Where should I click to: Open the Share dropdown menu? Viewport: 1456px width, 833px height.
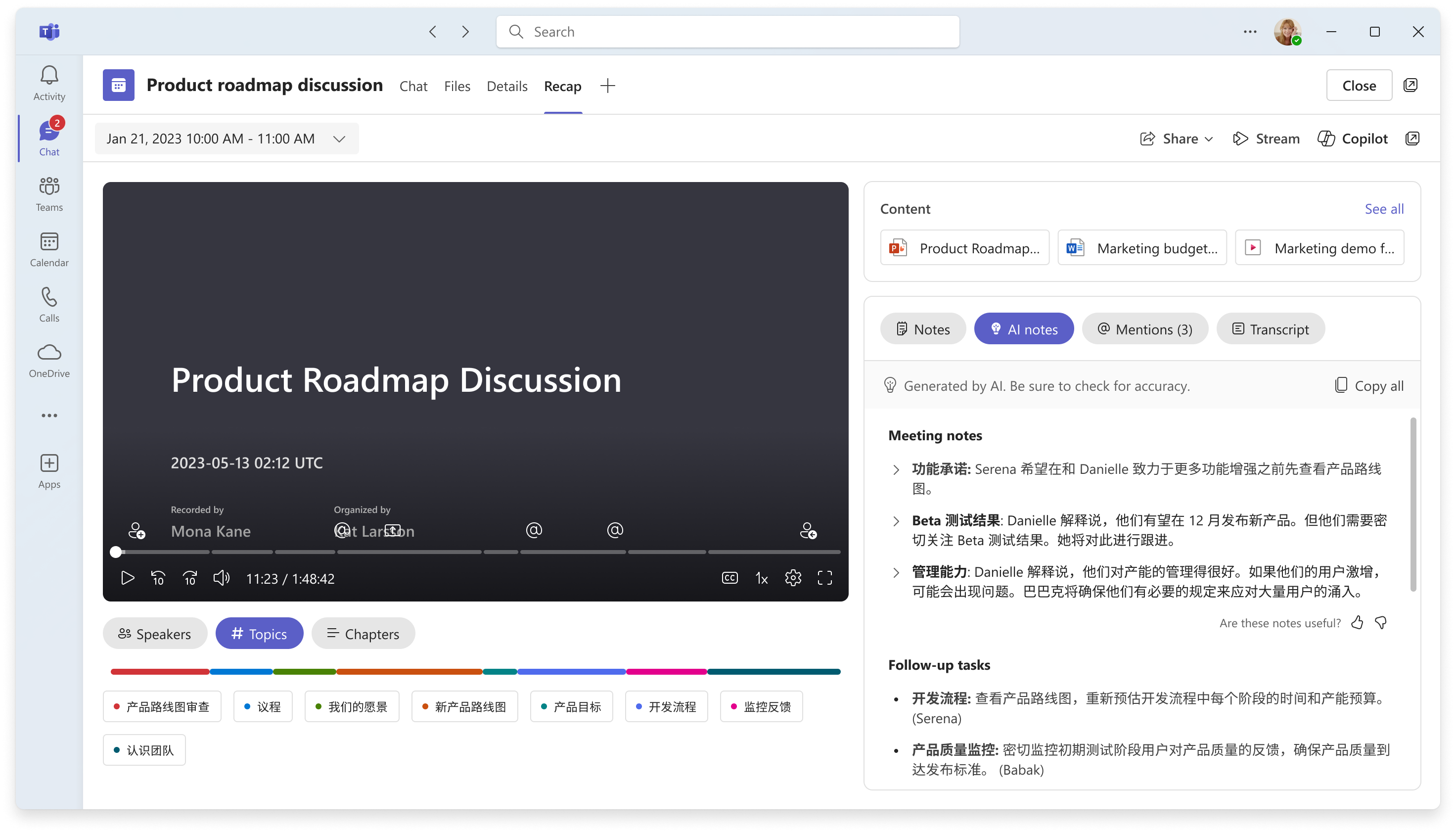click(x=1177, y=139)
